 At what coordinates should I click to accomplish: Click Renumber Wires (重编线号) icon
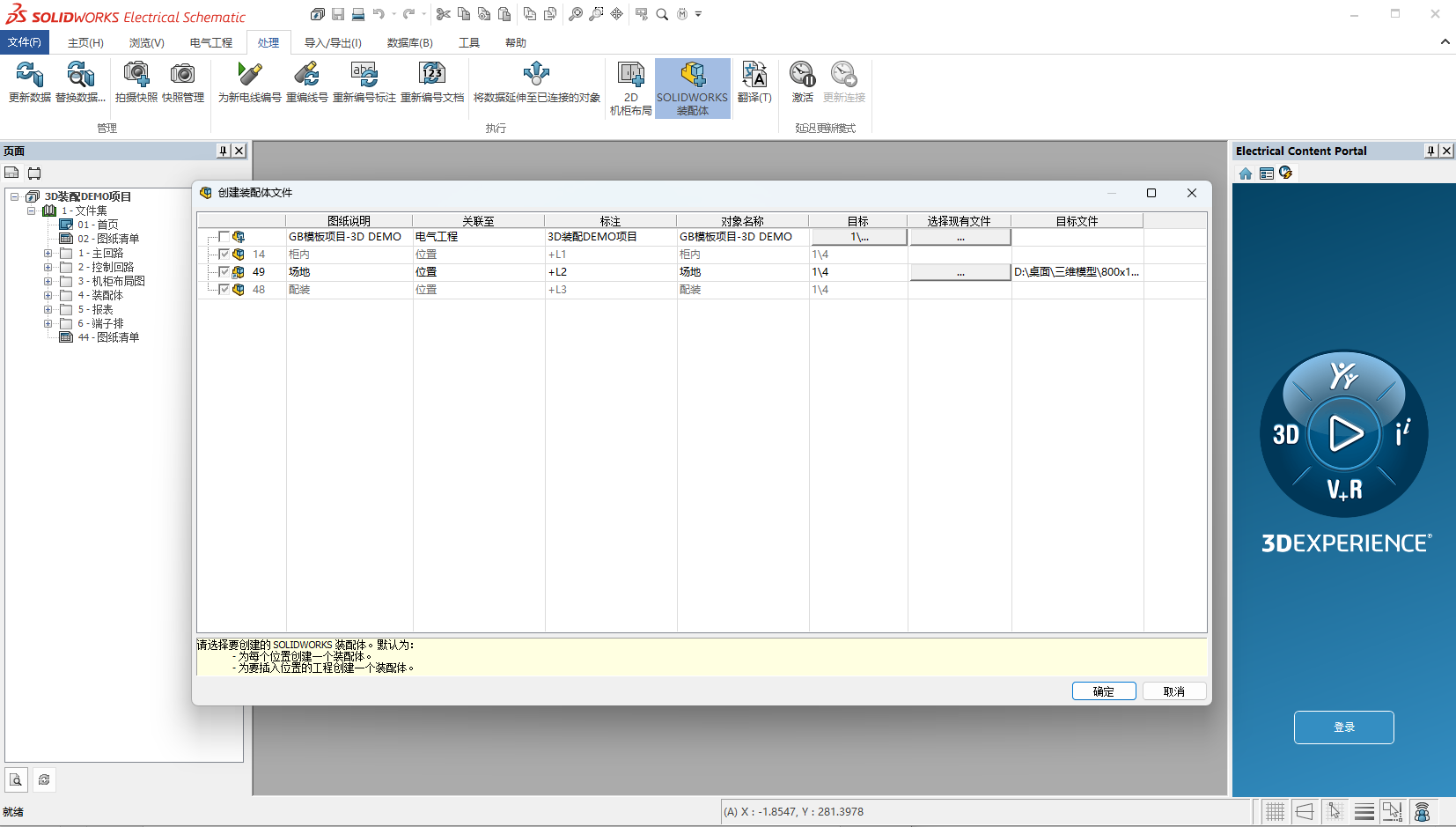[x=306, y=82]
